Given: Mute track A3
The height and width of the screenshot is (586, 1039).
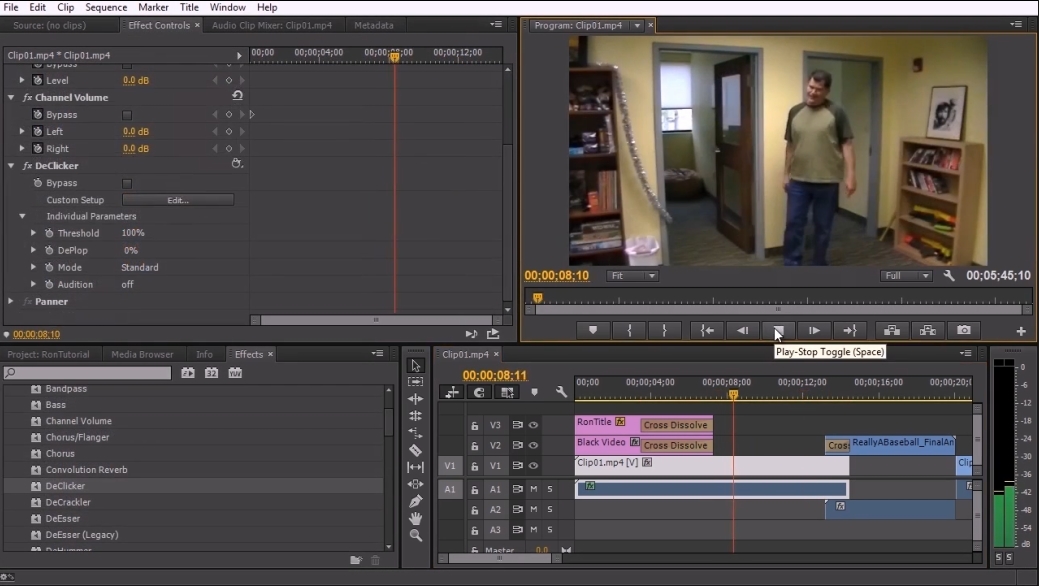Looking at the screenshot, I should coord(533,530).
